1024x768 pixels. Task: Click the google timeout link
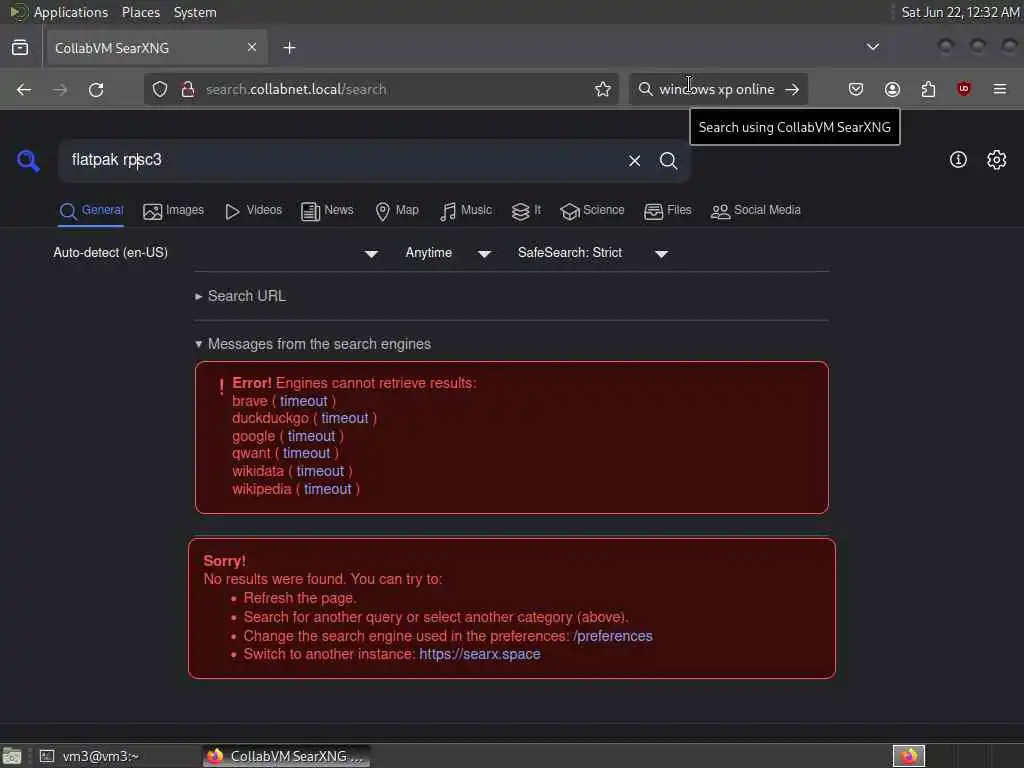pyautogui.click(x=311, y=436)
